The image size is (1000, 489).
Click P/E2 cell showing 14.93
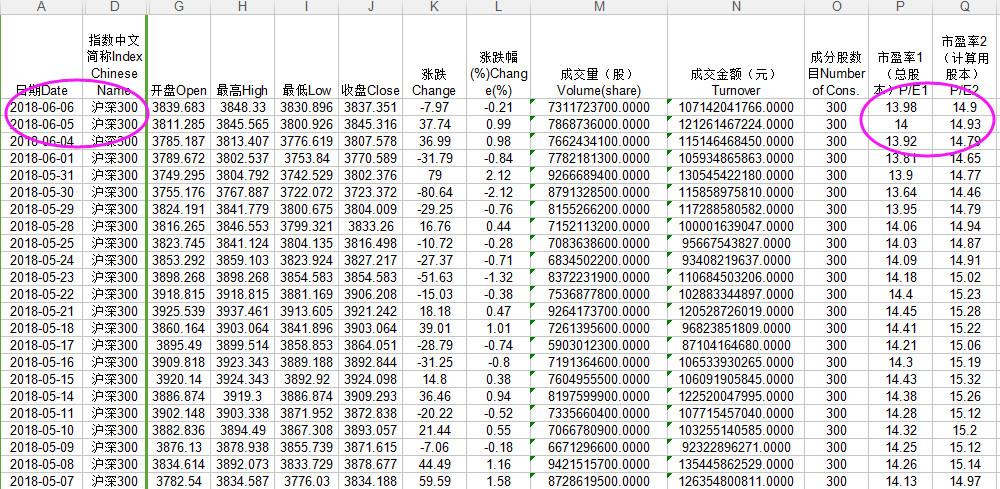click(965, 124)
